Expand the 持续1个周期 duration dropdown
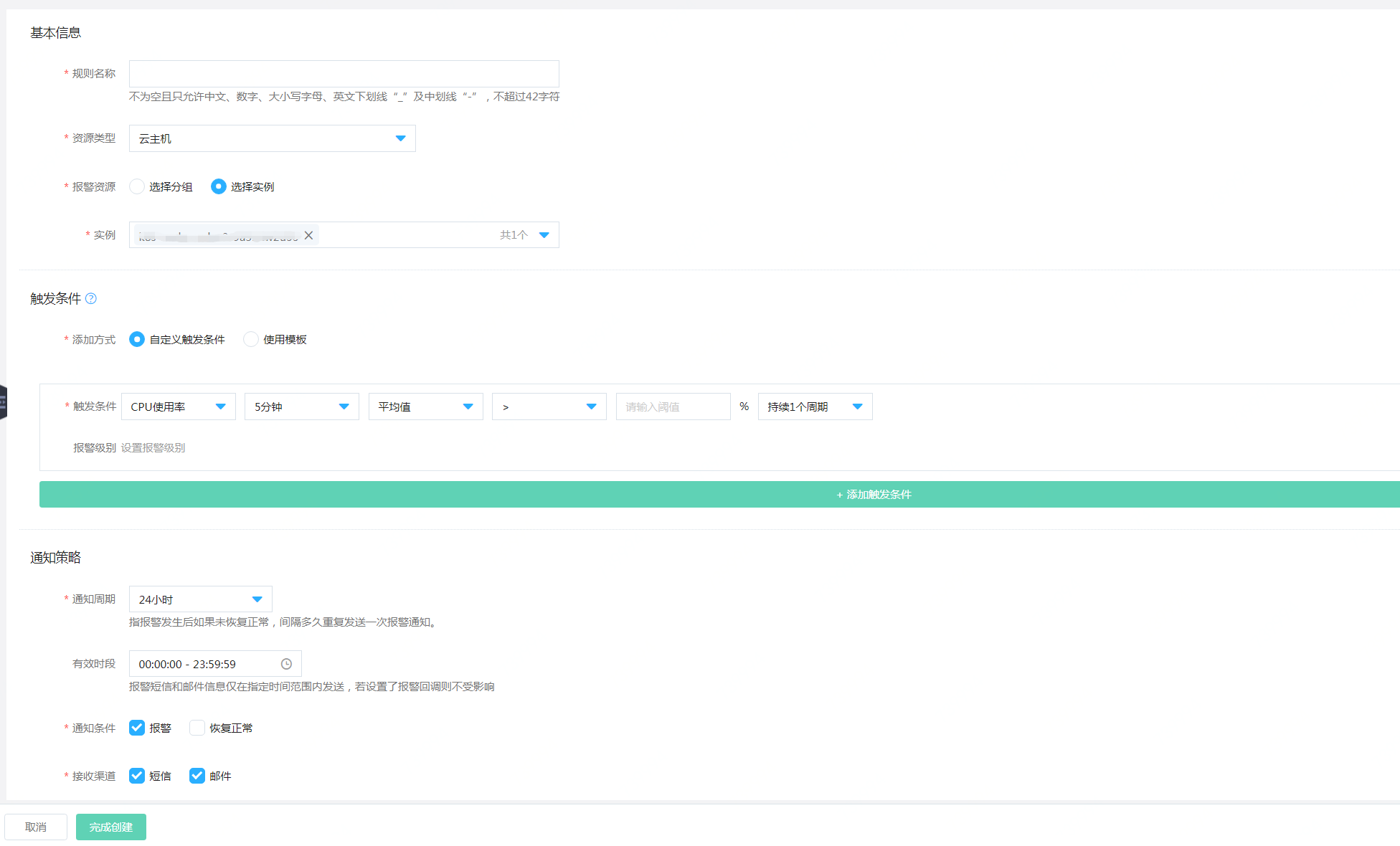 815,407
